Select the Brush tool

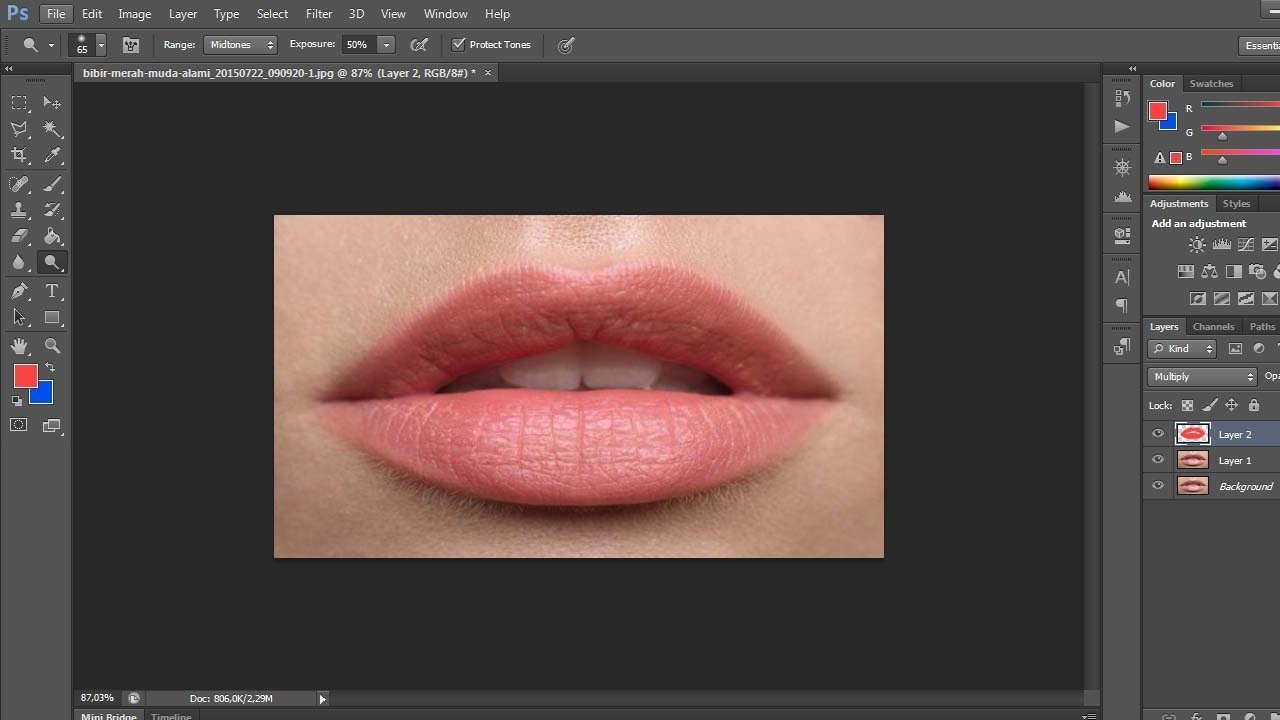coord(53,184)
